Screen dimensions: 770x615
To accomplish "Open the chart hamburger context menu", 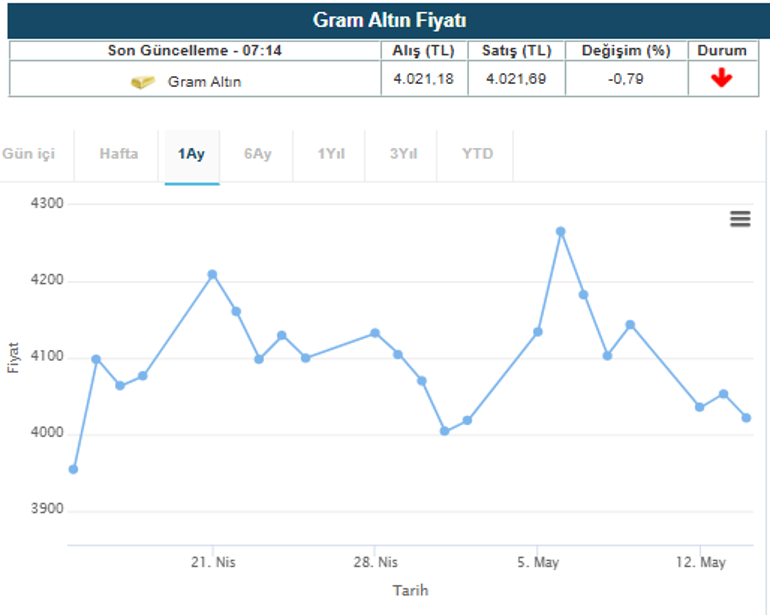I will tap(740, 219).
